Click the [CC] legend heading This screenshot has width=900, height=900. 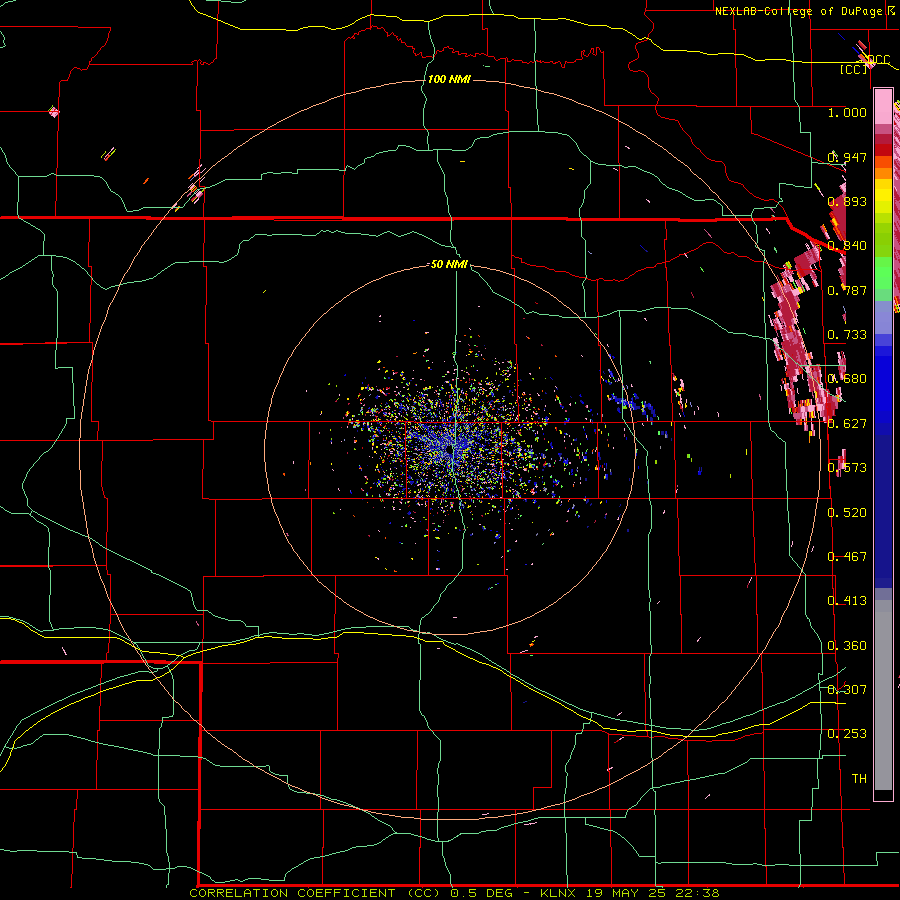[x=854, y=69]
